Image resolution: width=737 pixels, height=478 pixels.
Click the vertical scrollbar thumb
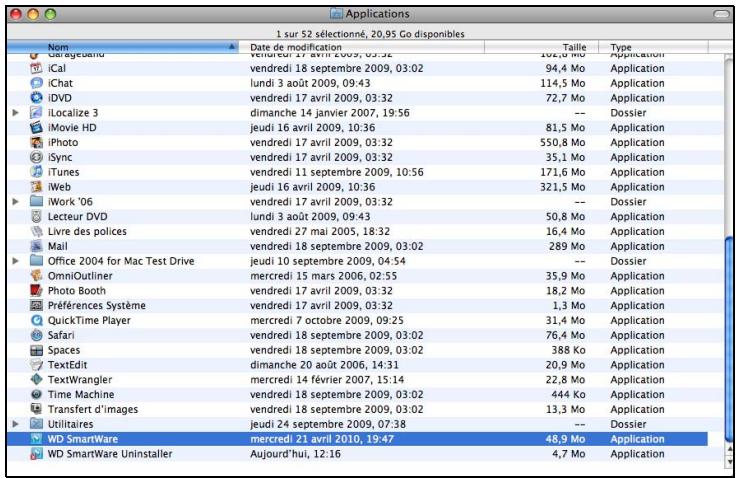pyautogui.click(x=729, y=341)
